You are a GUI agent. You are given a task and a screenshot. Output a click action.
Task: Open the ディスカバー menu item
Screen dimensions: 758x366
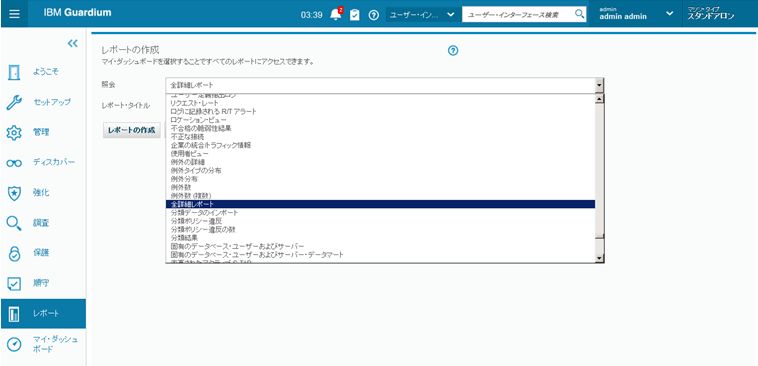[x=54, y=162]
